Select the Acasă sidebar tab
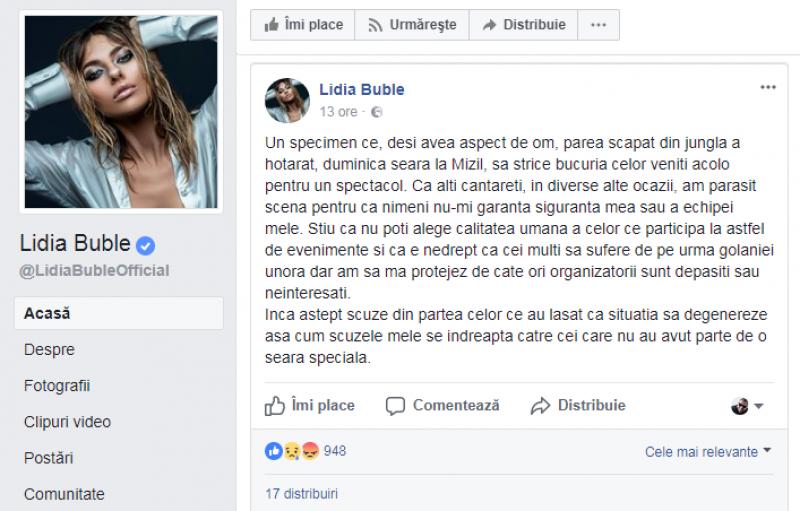This screenshot has width=800, height=511. point(119,313)
